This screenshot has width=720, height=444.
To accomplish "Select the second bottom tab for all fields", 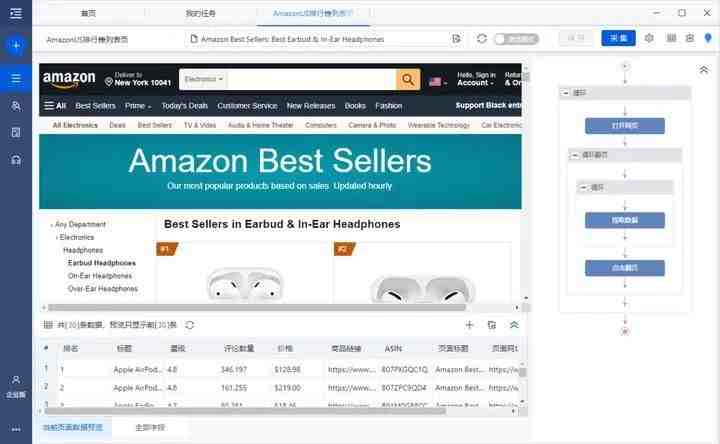I will pyautogui.click(x=150, y=427).
